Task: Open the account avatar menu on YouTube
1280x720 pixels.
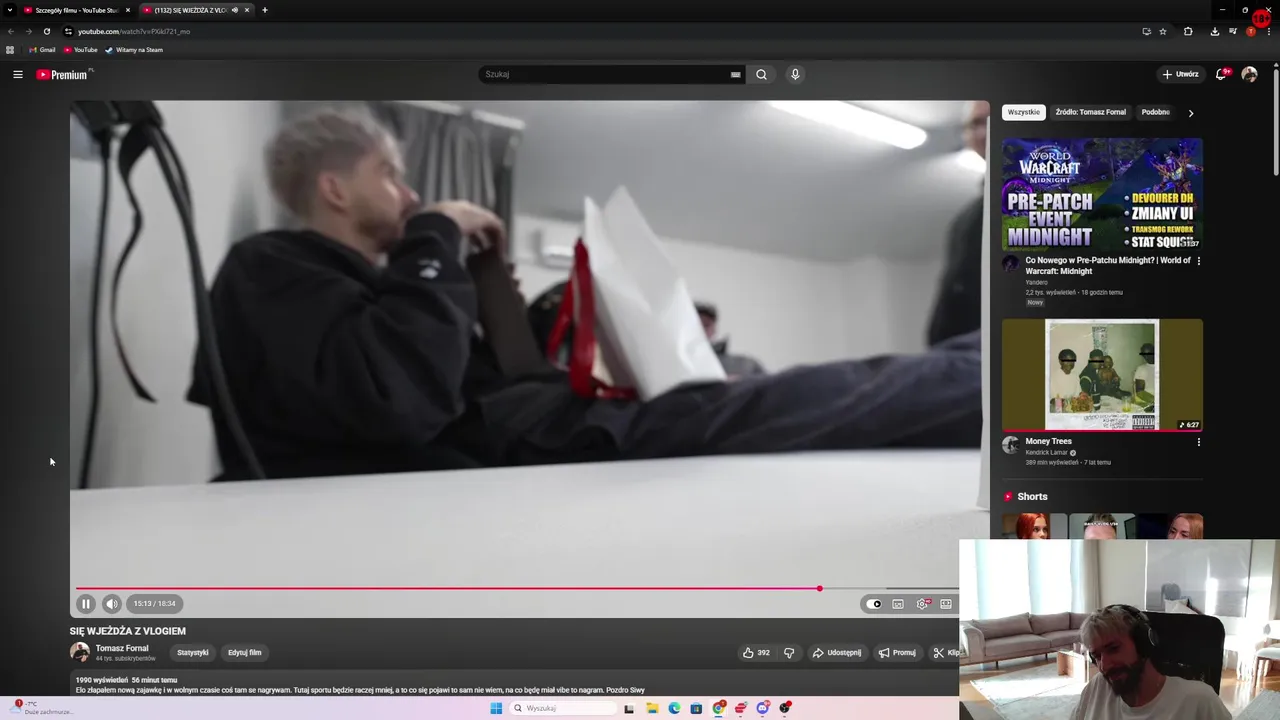Action: pos(1249,74)
